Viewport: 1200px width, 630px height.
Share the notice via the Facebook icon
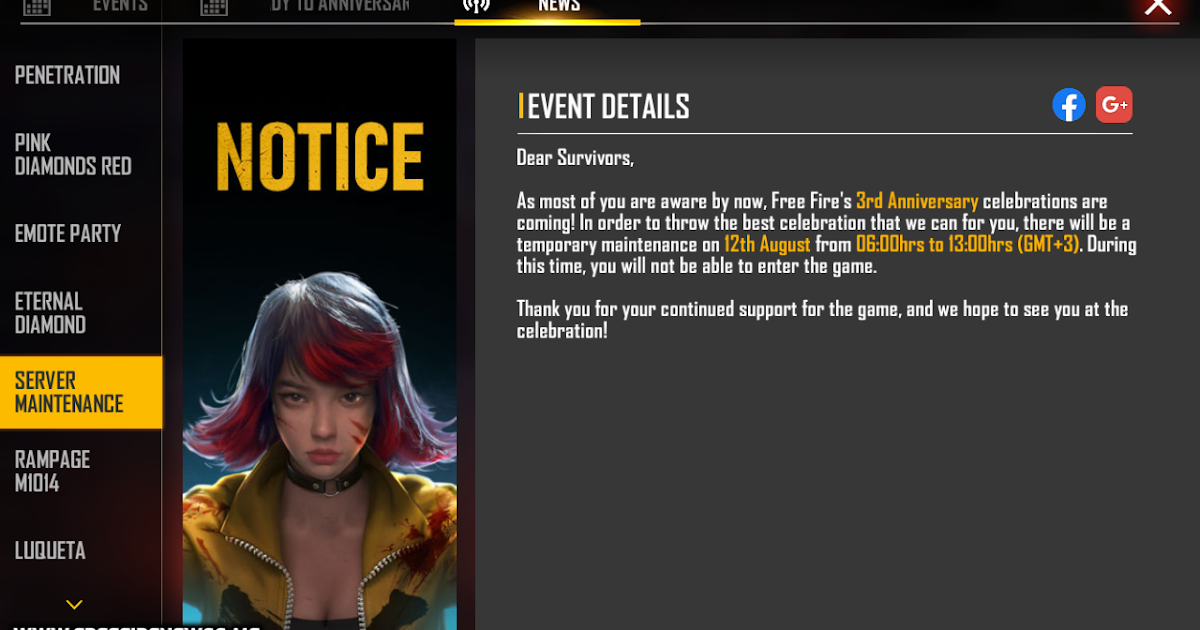1069,105
